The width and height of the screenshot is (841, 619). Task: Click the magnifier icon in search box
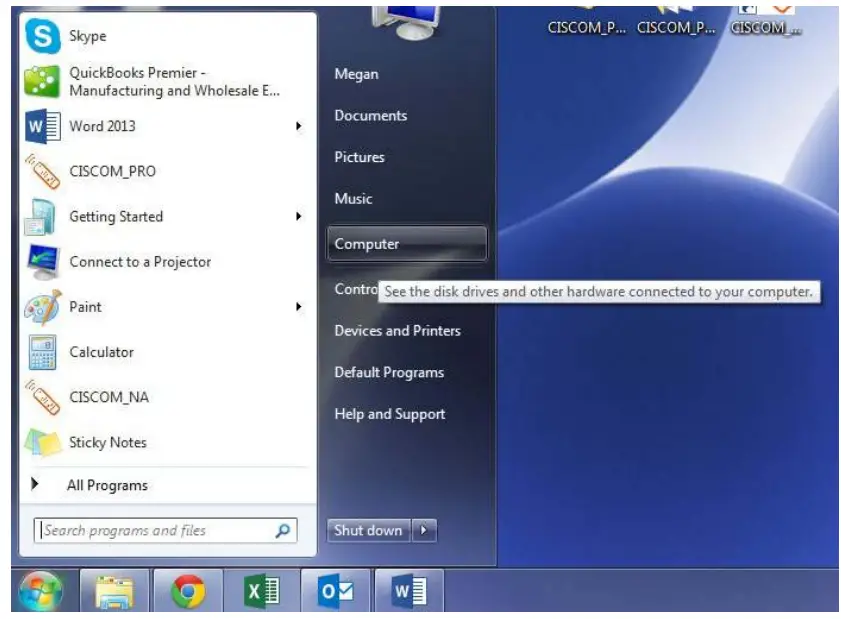(x=283, y=530)
